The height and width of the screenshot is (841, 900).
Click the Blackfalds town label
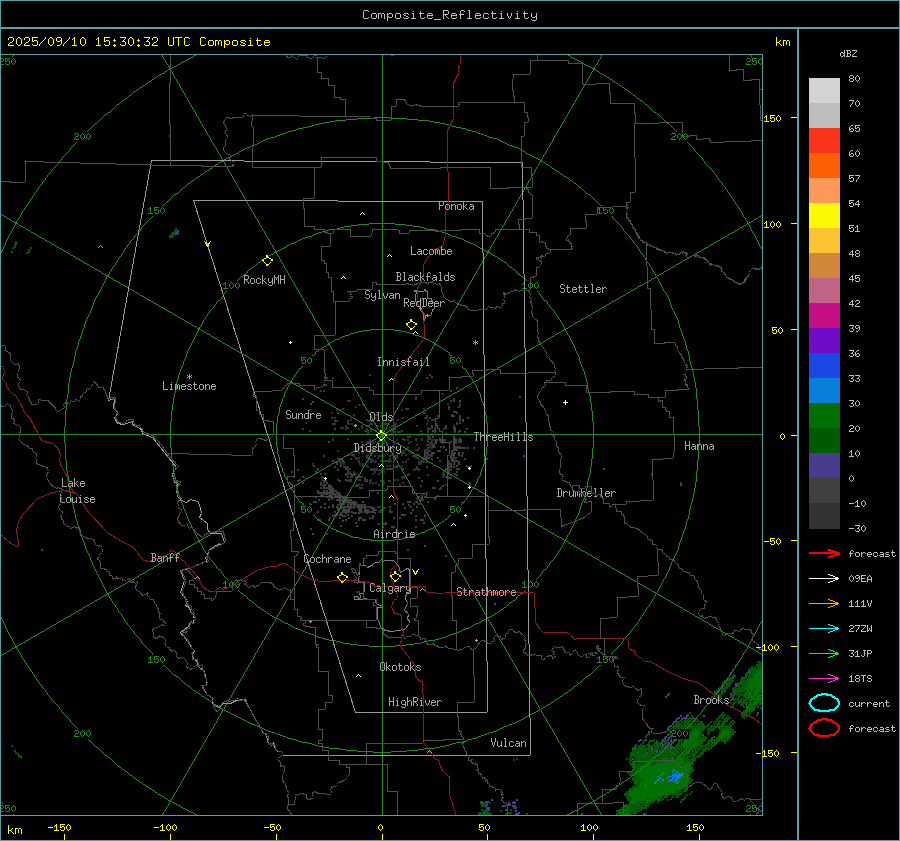[425, 277]
